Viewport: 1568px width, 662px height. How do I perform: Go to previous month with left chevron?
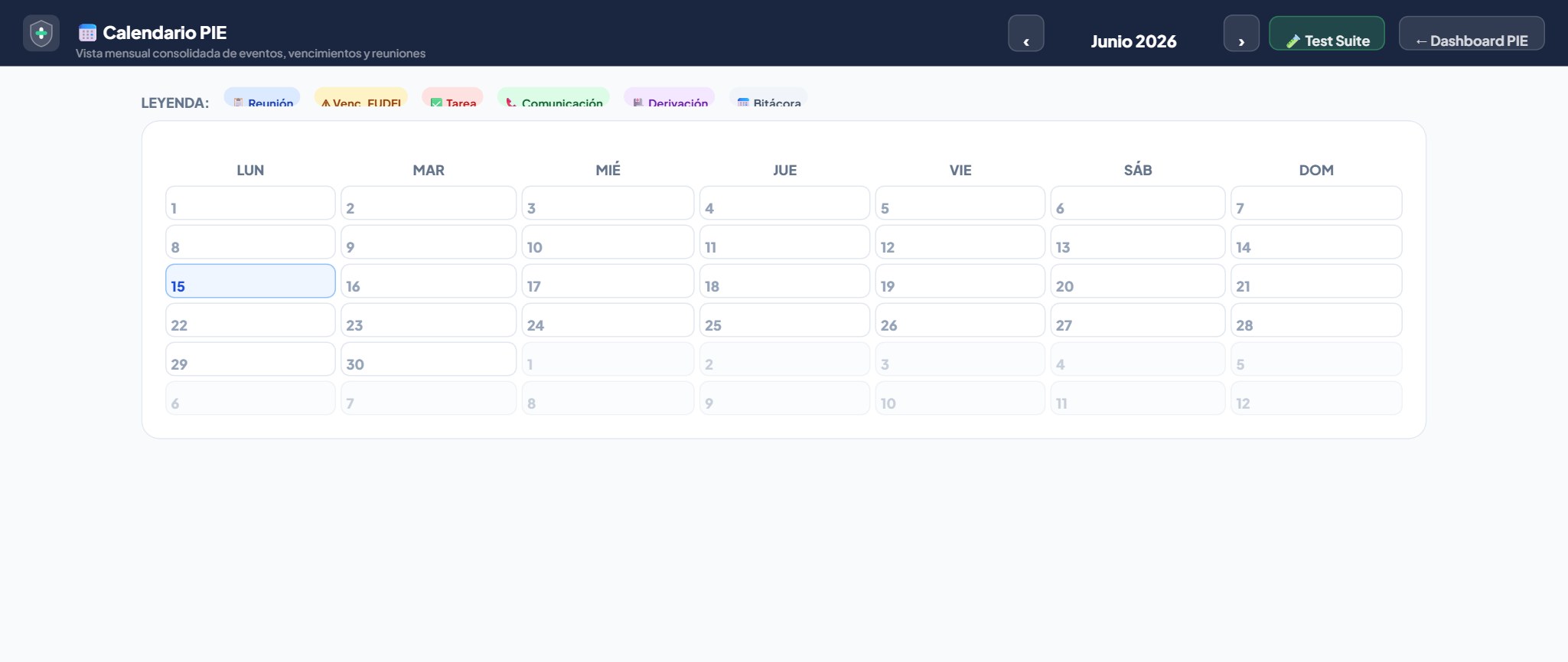pos(1026,34)
